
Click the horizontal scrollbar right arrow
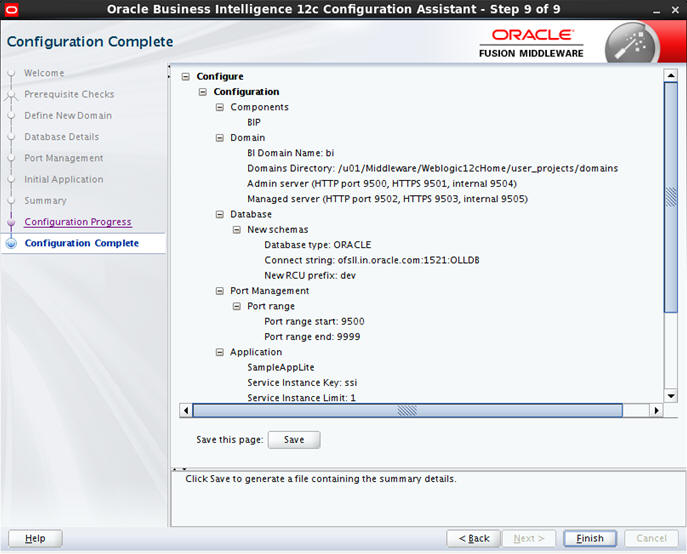[x=656, y=410]
